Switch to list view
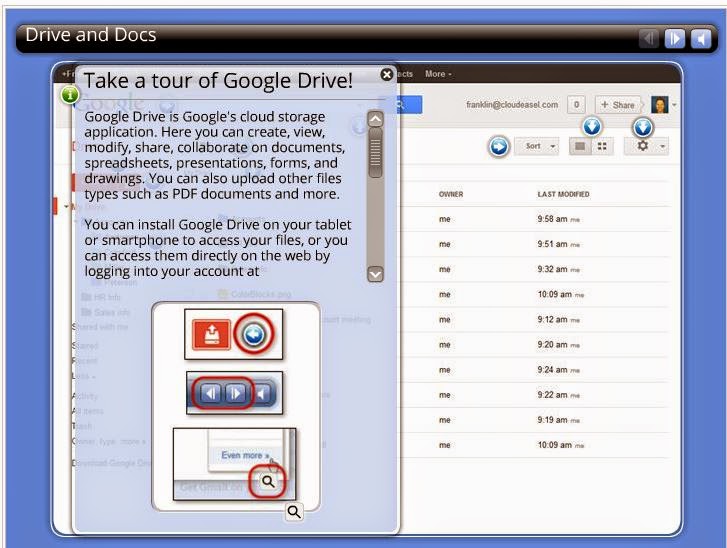Screen dimensions: 727x548 [x=580, y=147]
